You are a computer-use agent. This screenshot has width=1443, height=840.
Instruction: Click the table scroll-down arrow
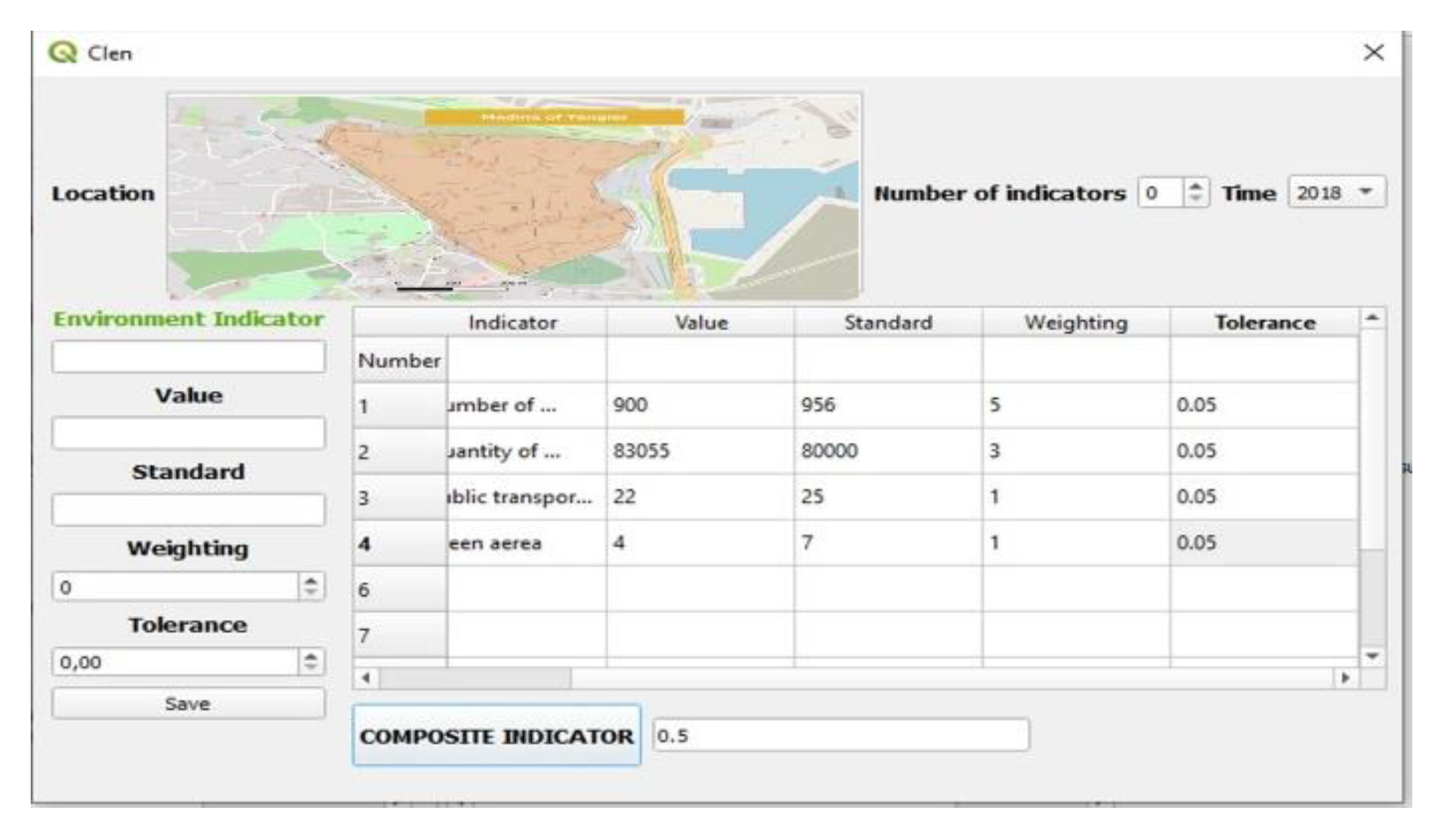[x=1372, y=656]
